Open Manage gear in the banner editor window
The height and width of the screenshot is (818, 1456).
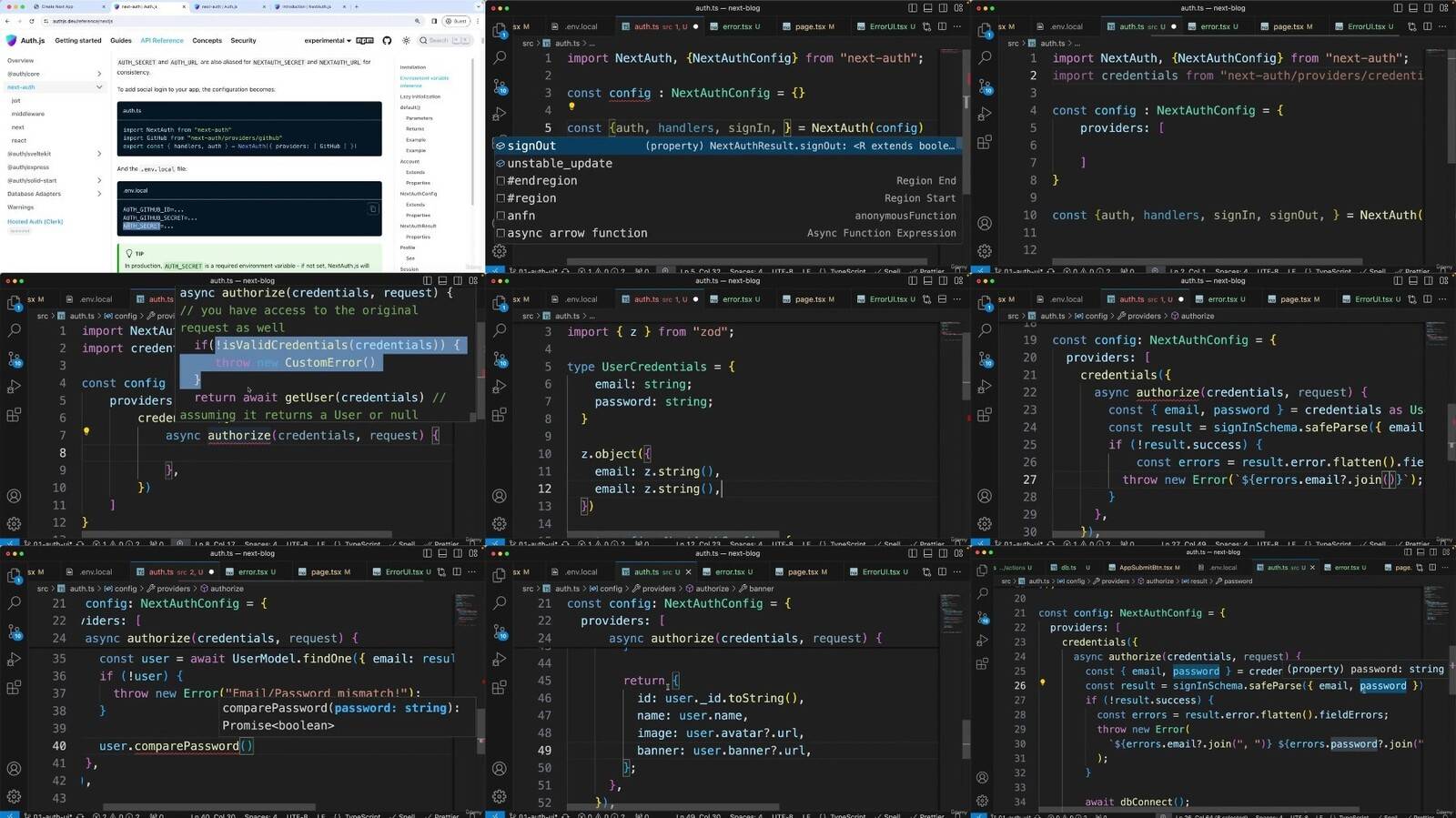(500, 796)
